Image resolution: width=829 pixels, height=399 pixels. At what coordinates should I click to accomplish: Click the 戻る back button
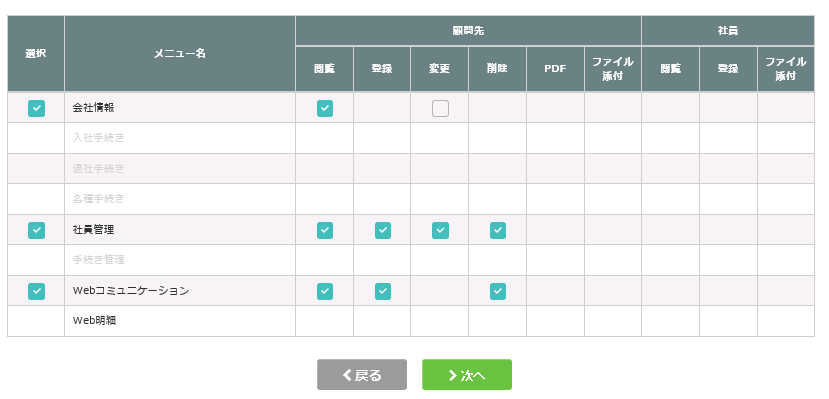362,375
